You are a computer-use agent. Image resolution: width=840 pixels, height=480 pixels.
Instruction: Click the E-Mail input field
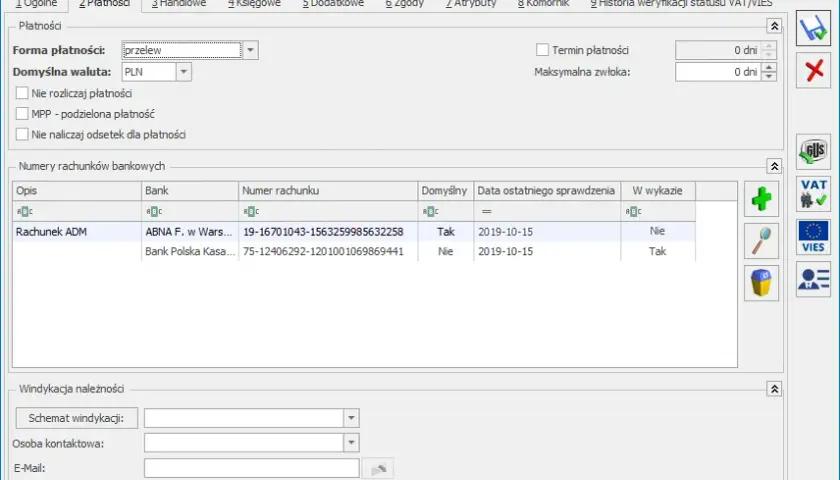pyautogui.click(x=251, y=468)
